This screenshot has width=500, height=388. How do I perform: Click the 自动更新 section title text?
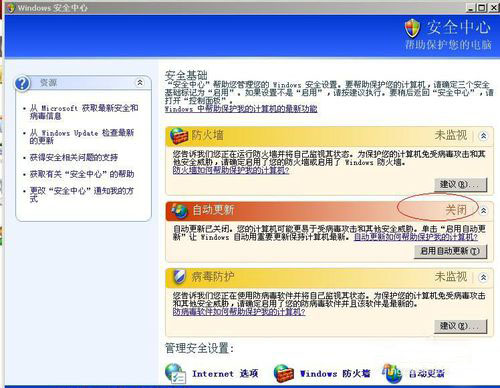(x=213, y=210)
